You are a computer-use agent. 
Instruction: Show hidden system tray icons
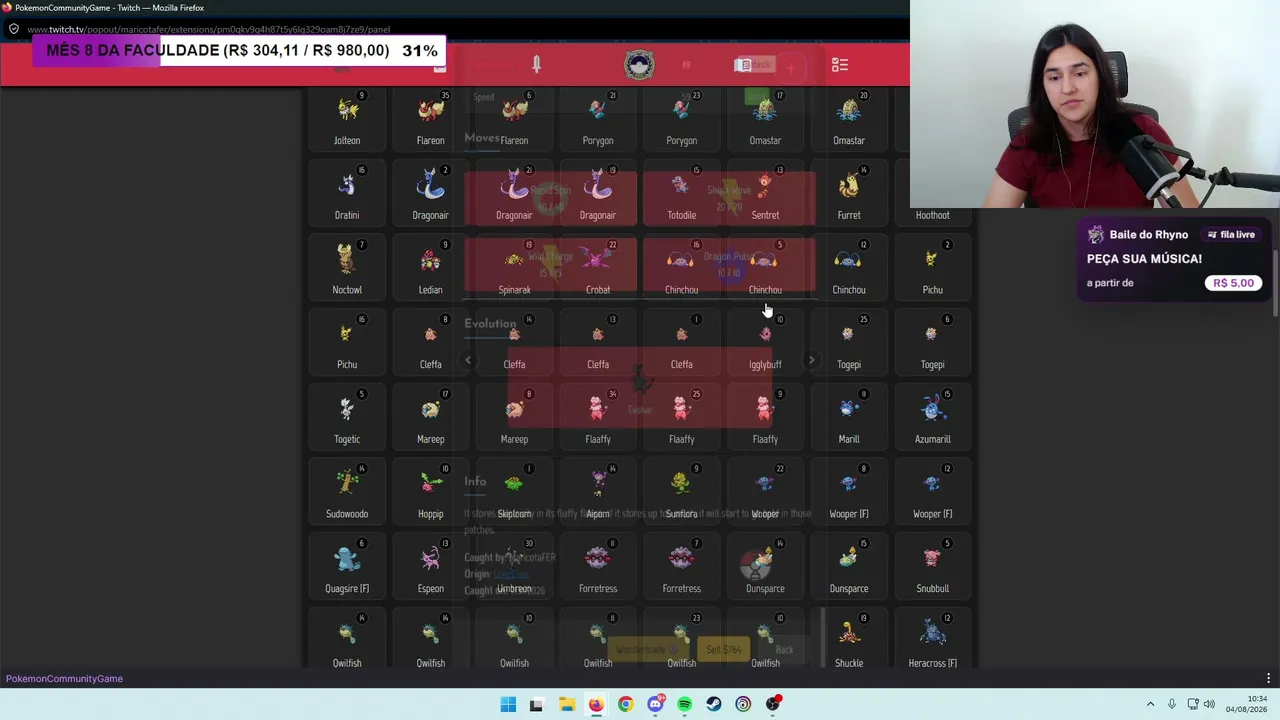tap(1150, 704)
